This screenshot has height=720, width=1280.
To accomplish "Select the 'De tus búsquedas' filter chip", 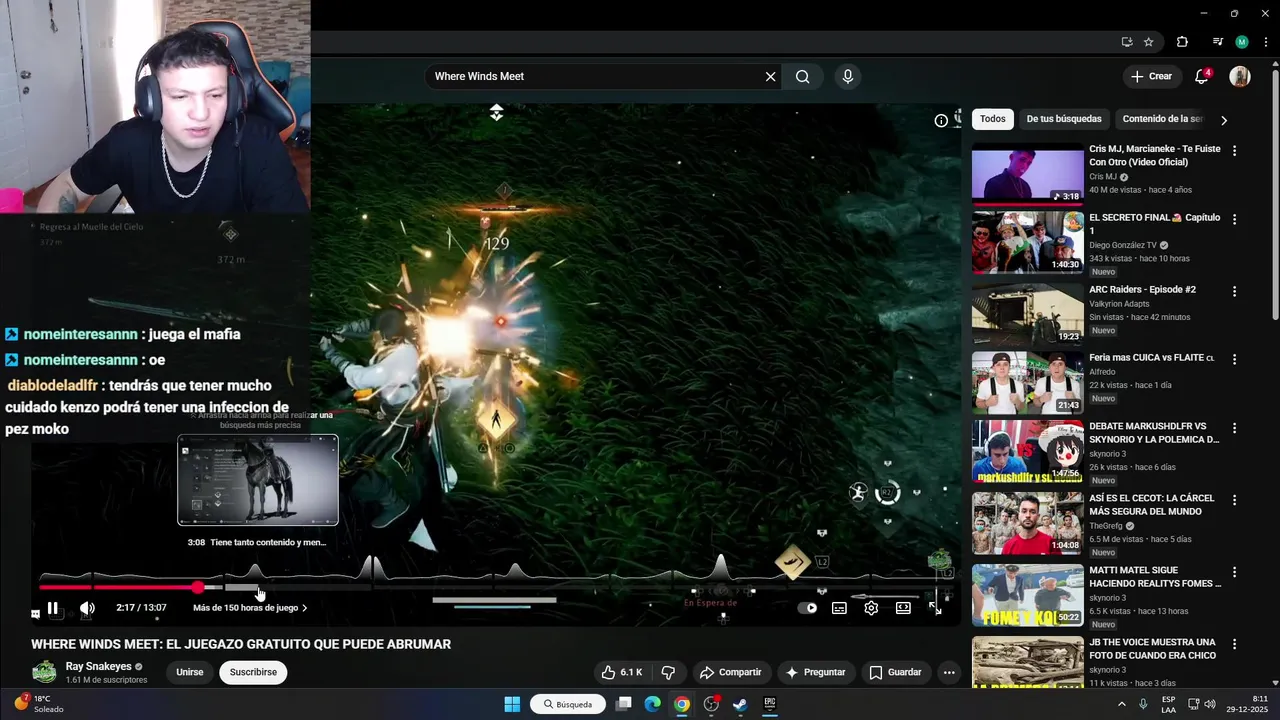I will 1064,119.
